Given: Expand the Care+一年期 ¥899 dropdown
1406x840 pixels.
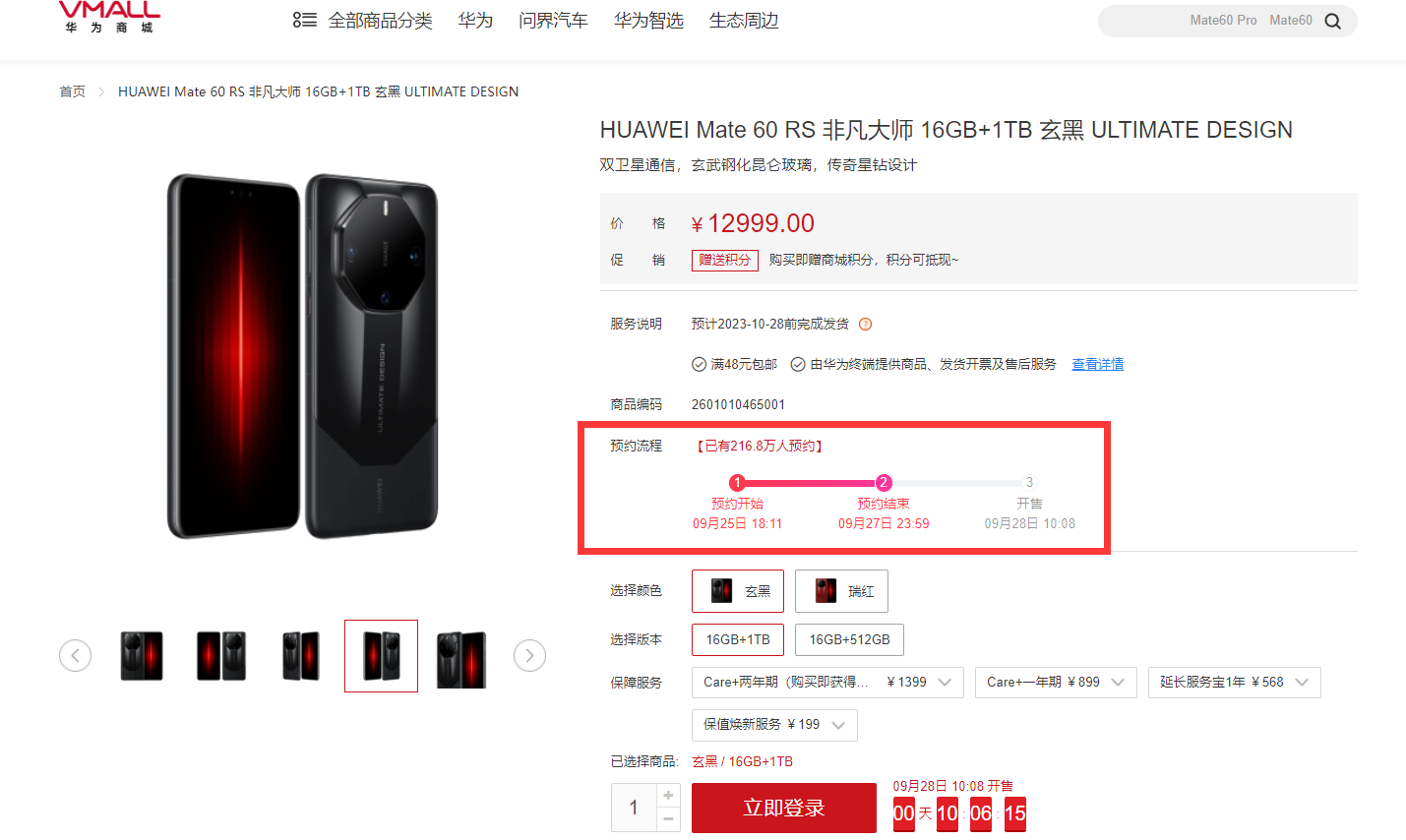Looking at the screenshot, I should pos(1056,683).
